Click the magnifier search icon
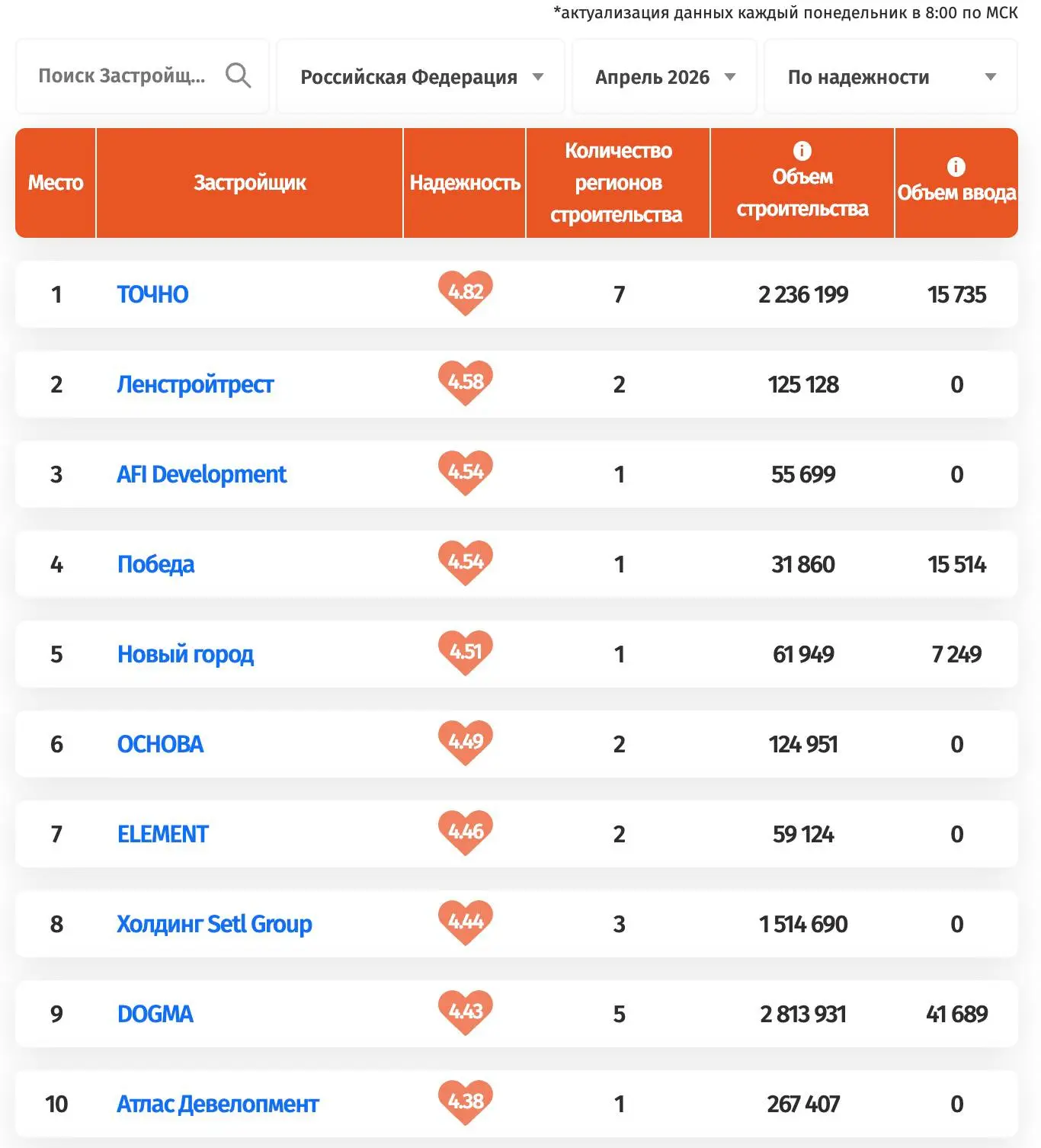This screenshot has height=1148, width=1041. [x=238, y=75]
